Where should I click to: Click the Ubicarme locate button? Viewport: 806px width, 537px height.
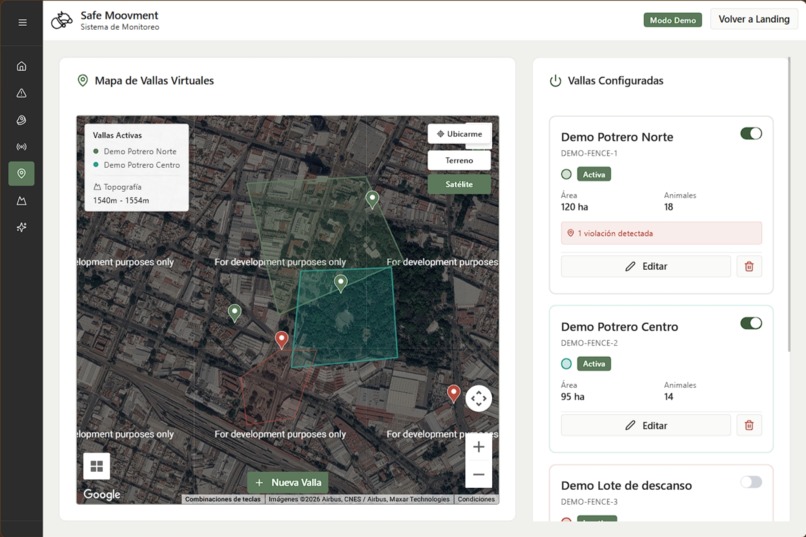click(459, 134)
